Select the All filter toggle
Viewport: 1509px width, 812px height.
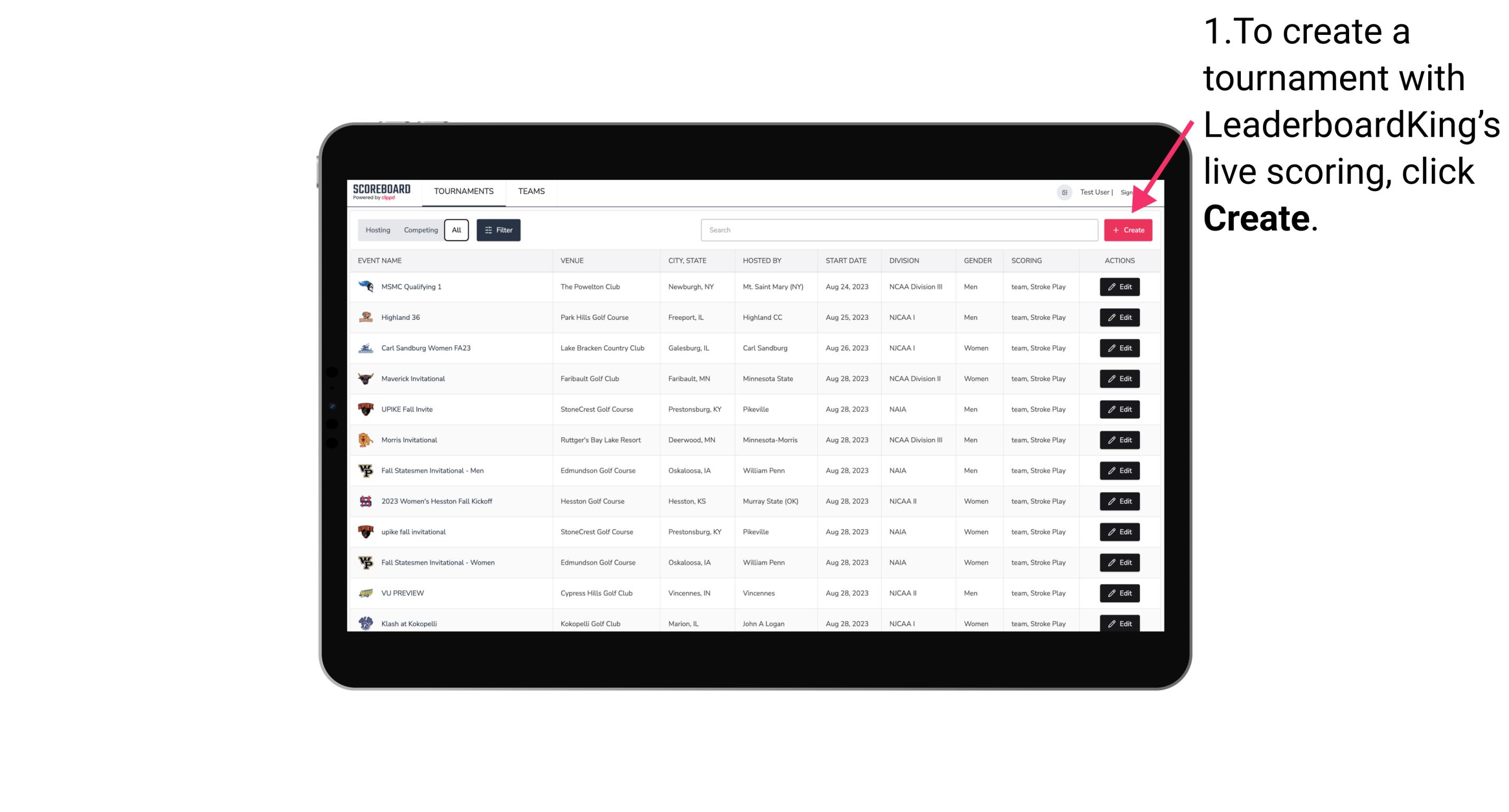(456, 230)
